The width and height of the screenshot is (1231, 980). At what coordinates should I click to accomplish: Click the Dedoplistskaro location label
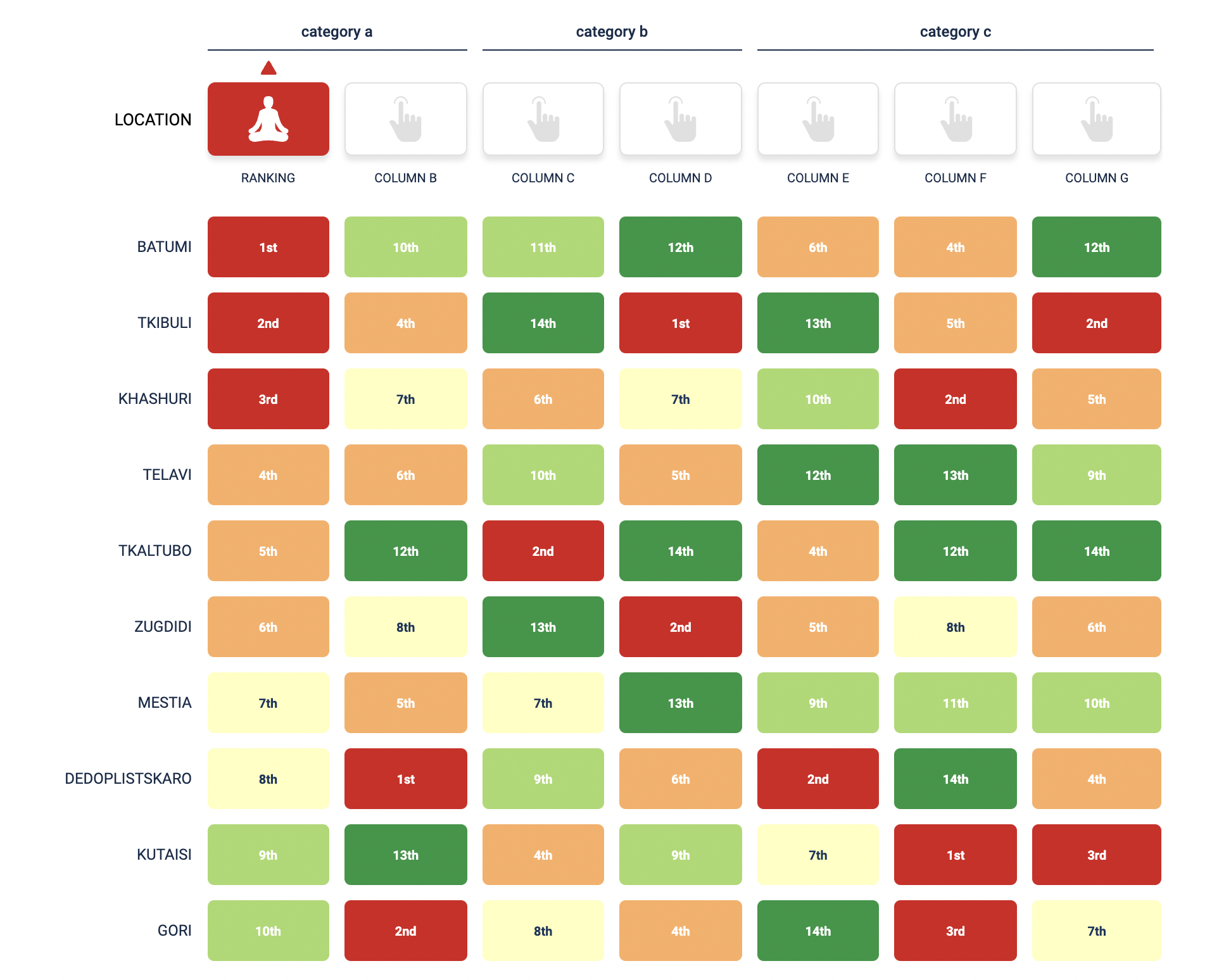128,779
